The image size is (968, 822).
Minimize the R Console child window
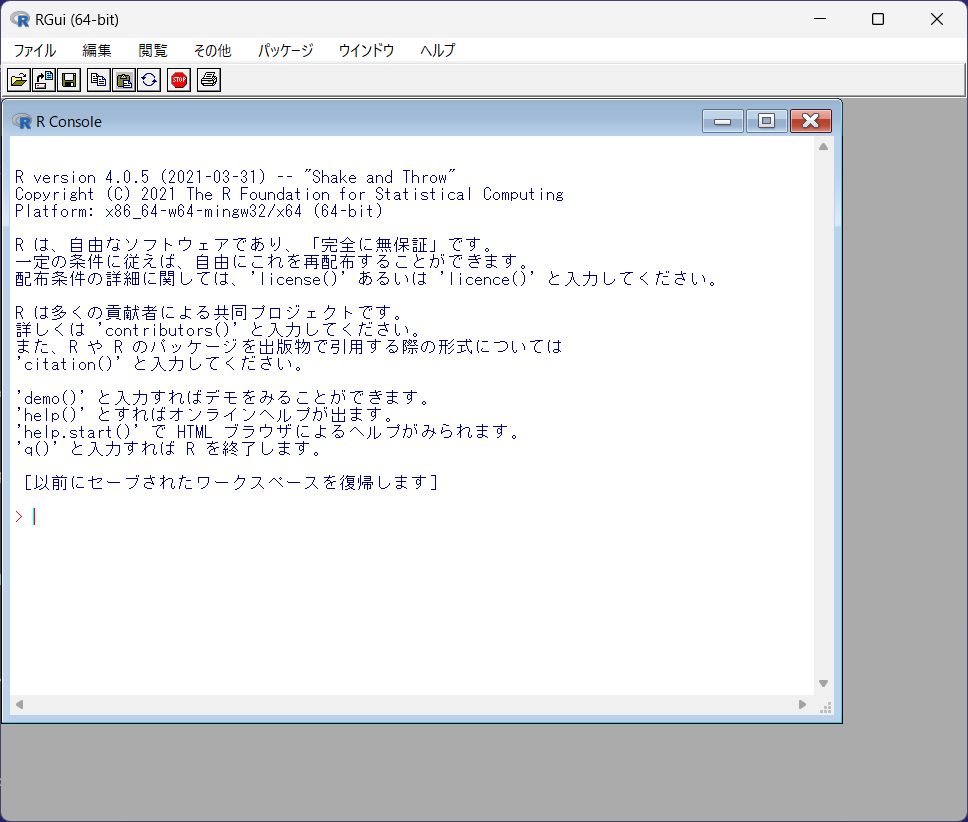pyautogui.click(x=722, y=121)
